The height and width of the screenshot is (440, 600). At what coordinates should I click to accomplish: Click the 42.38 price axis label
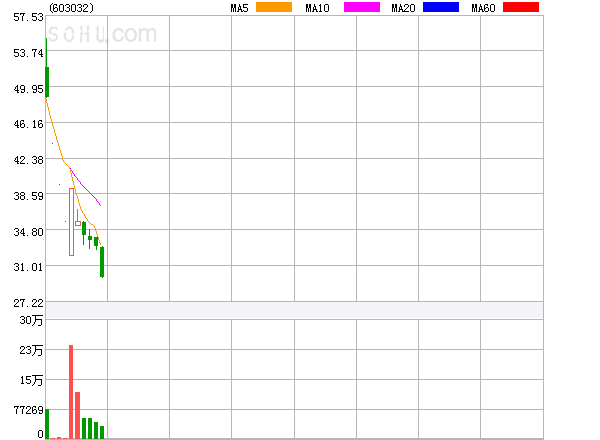pyautogui.click(x=28, y=160)
